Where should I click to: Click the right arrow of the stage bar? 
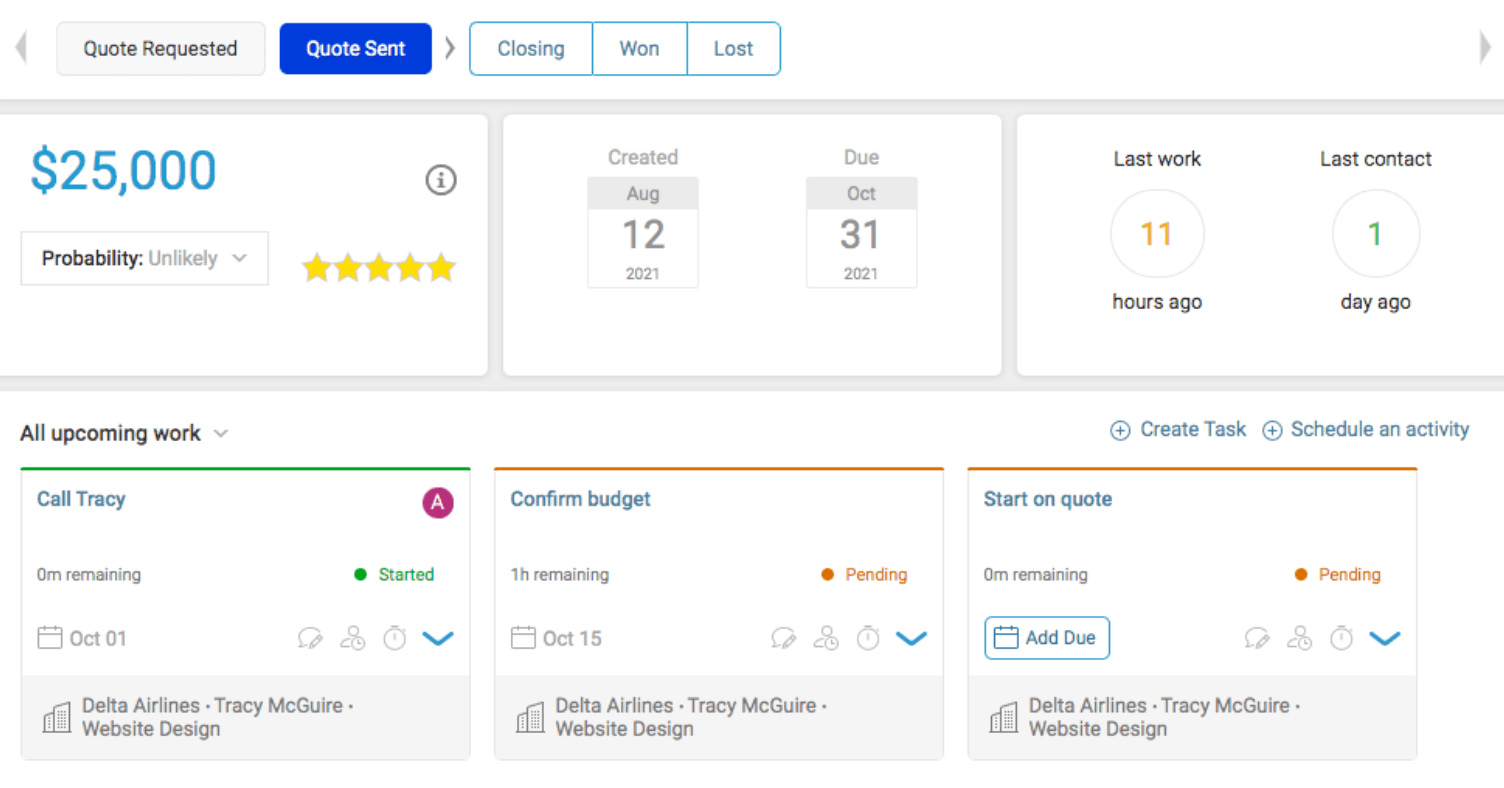[1485, 48]
